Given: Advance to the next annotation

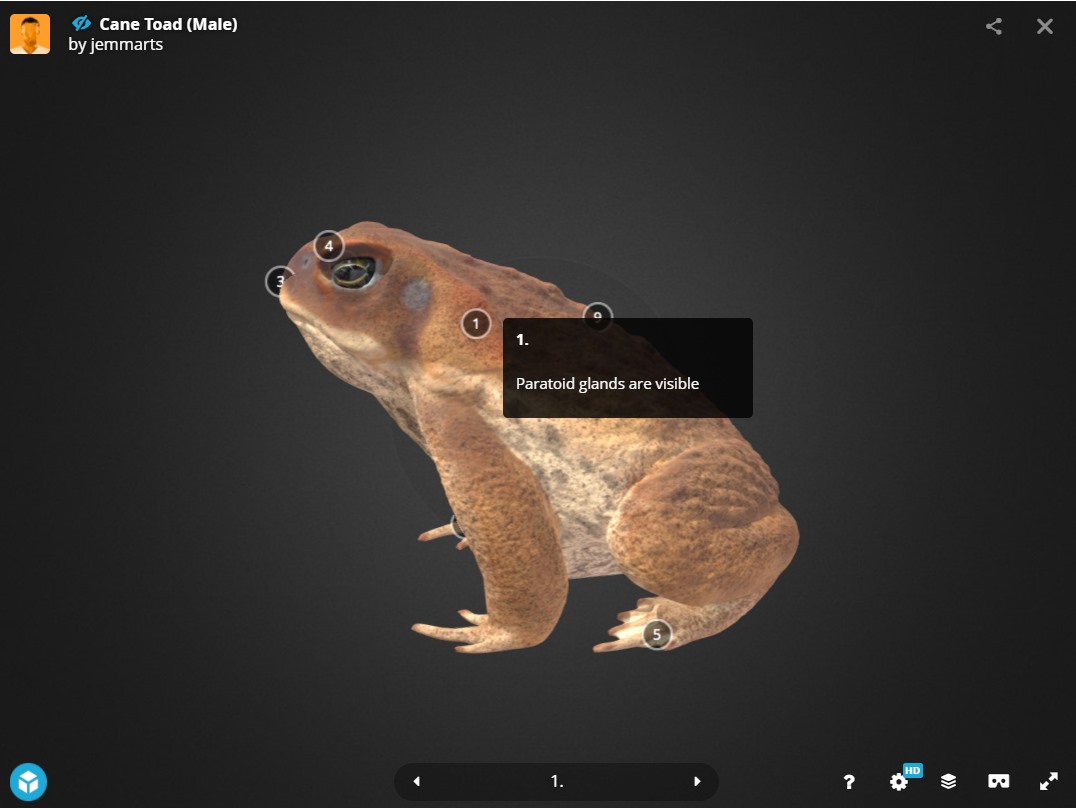Looking at the screenshot, I should (697, 782).
